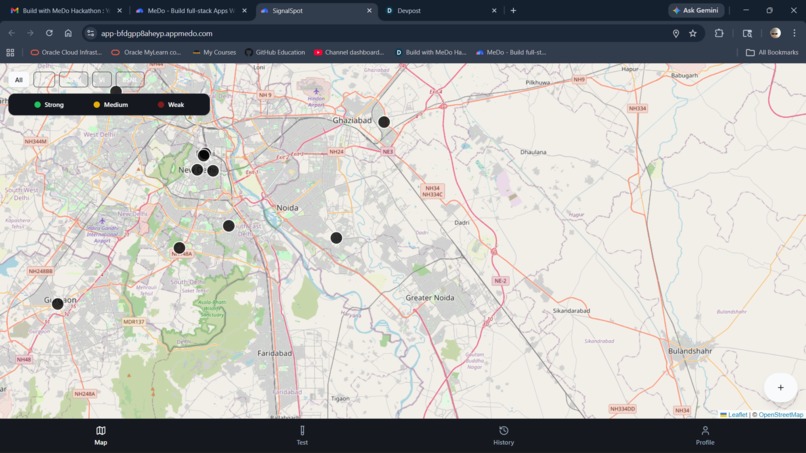The height and width of the screenshot is (453, 806).
Task: Open Oracle MyLearn bookmark
Action: (x=146, y=52)
